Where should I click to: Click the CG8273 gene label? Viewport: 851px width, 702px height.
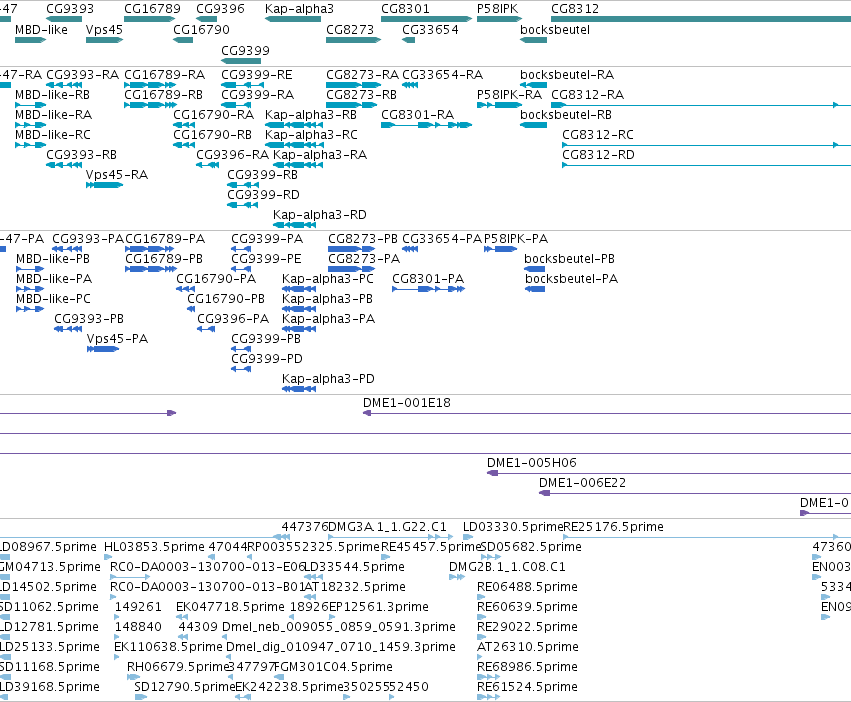[x=350, y=29]
